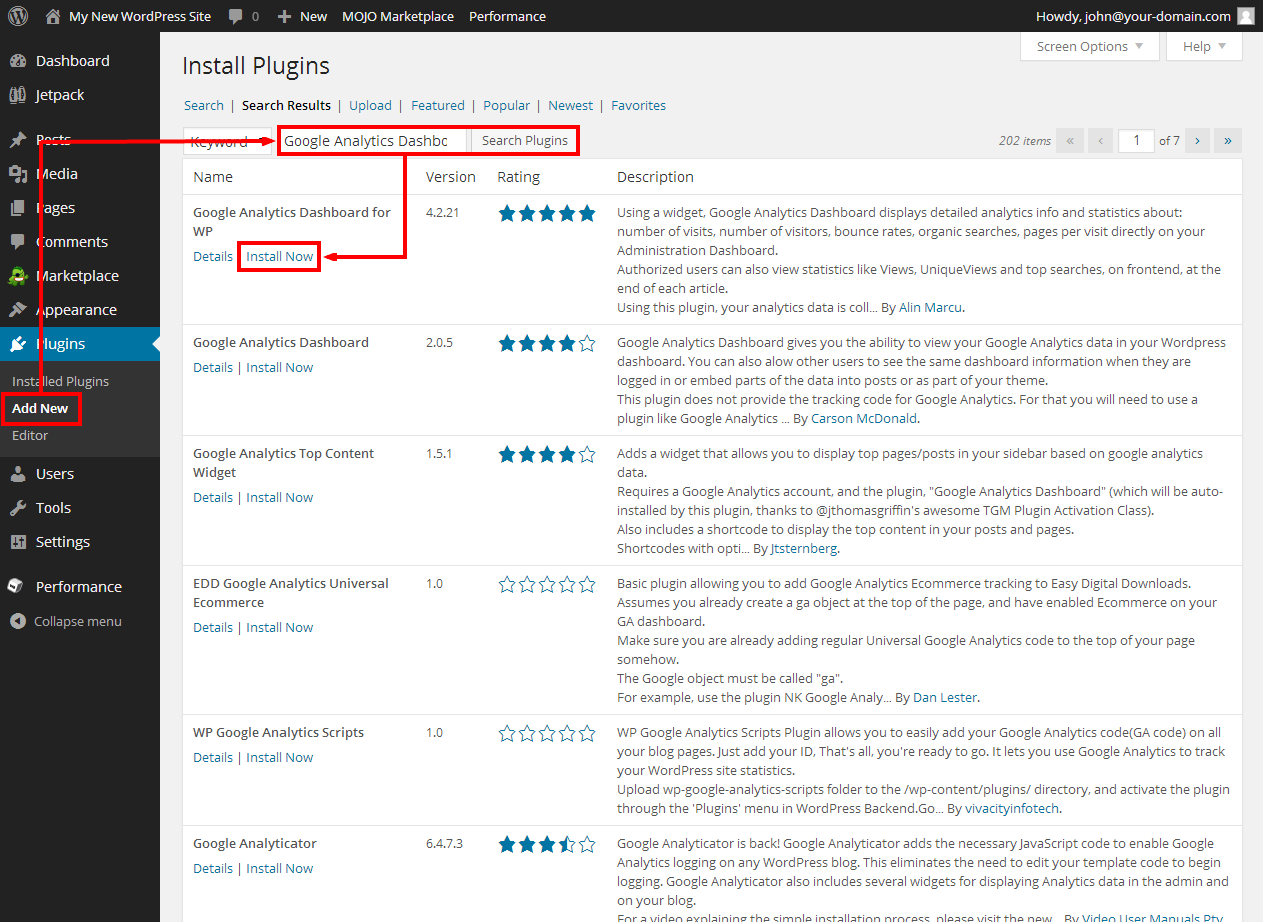The image size is (1263, 922).
Task: Go to the first results page
Action: pos(1070,141)
